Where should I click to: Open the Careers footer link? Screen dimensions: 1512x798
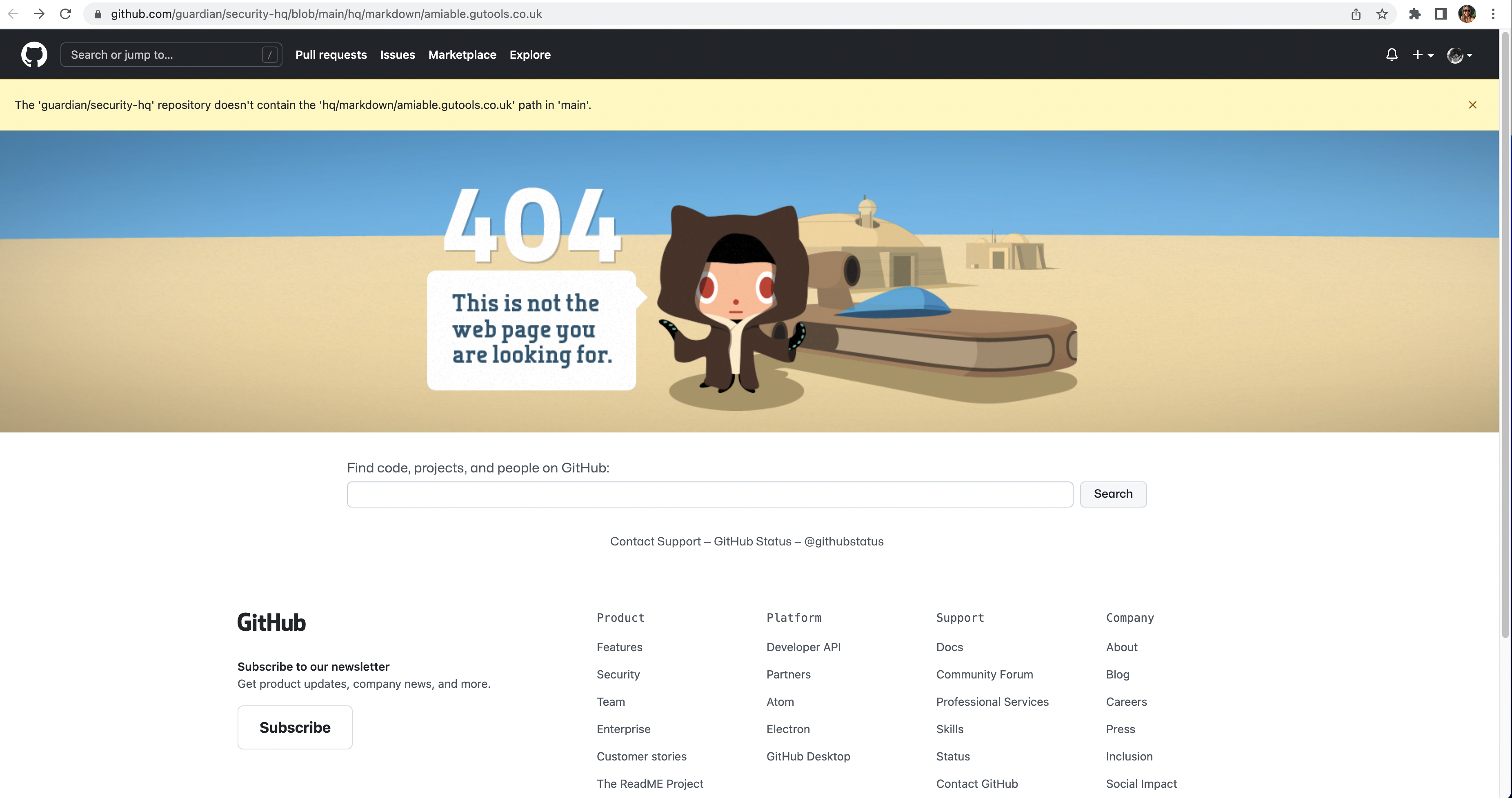coord(1126,702)
